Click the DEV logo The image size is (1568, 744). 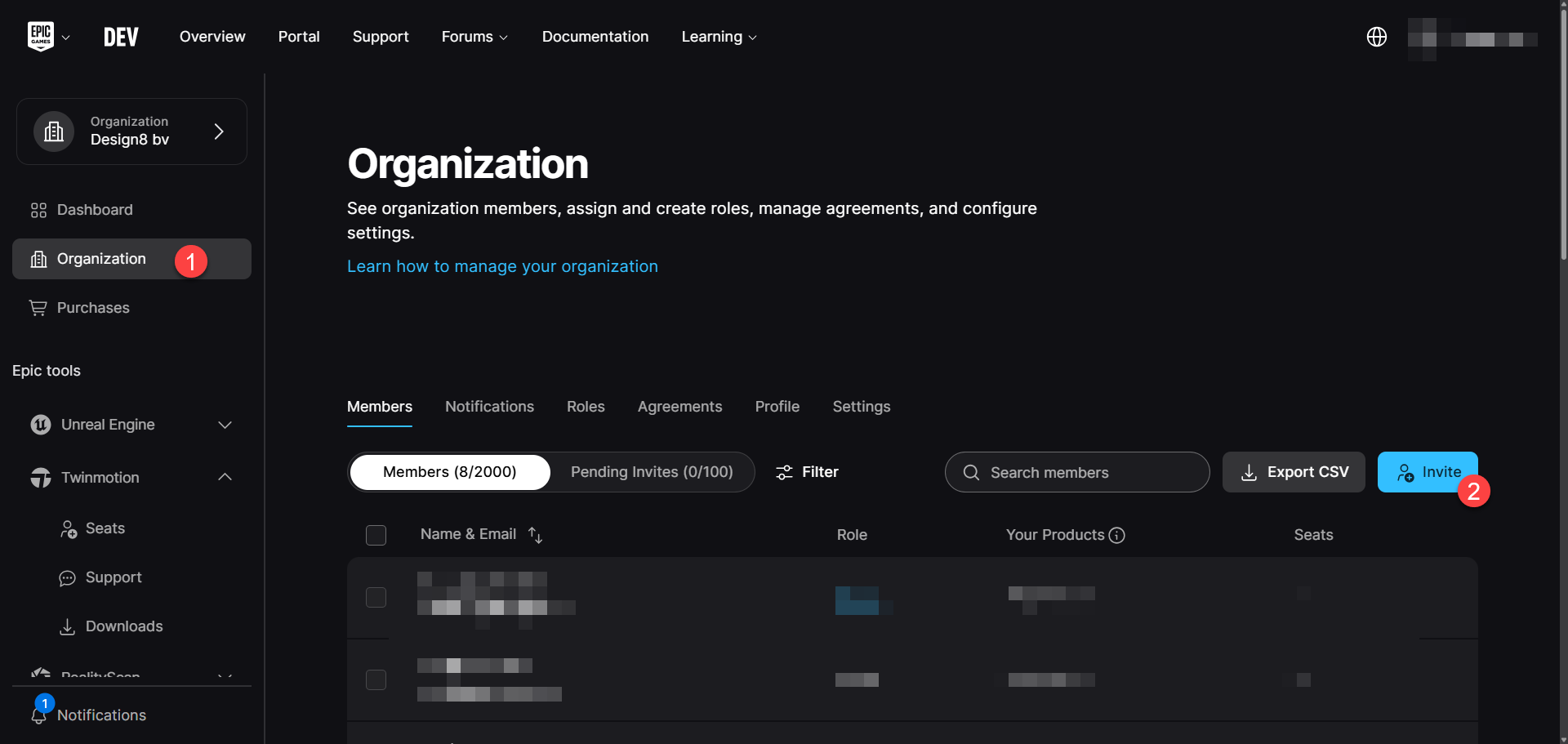pyautogui.click(x=121, y=37)
